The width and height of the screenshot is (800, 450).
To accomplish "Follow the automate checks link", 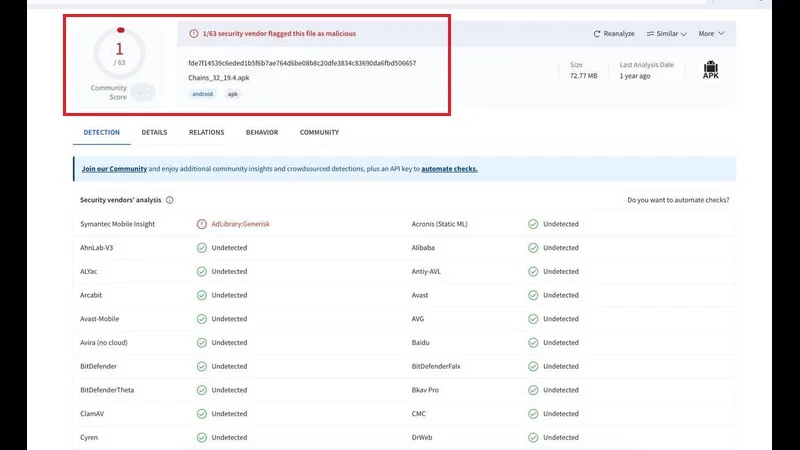I will [449, 169].
